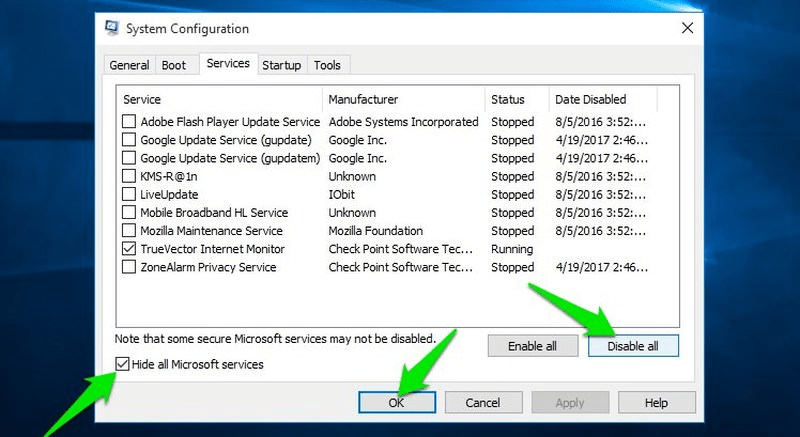Switch to the General tab
The image size is (800, 437).
(x=129, y=65)
